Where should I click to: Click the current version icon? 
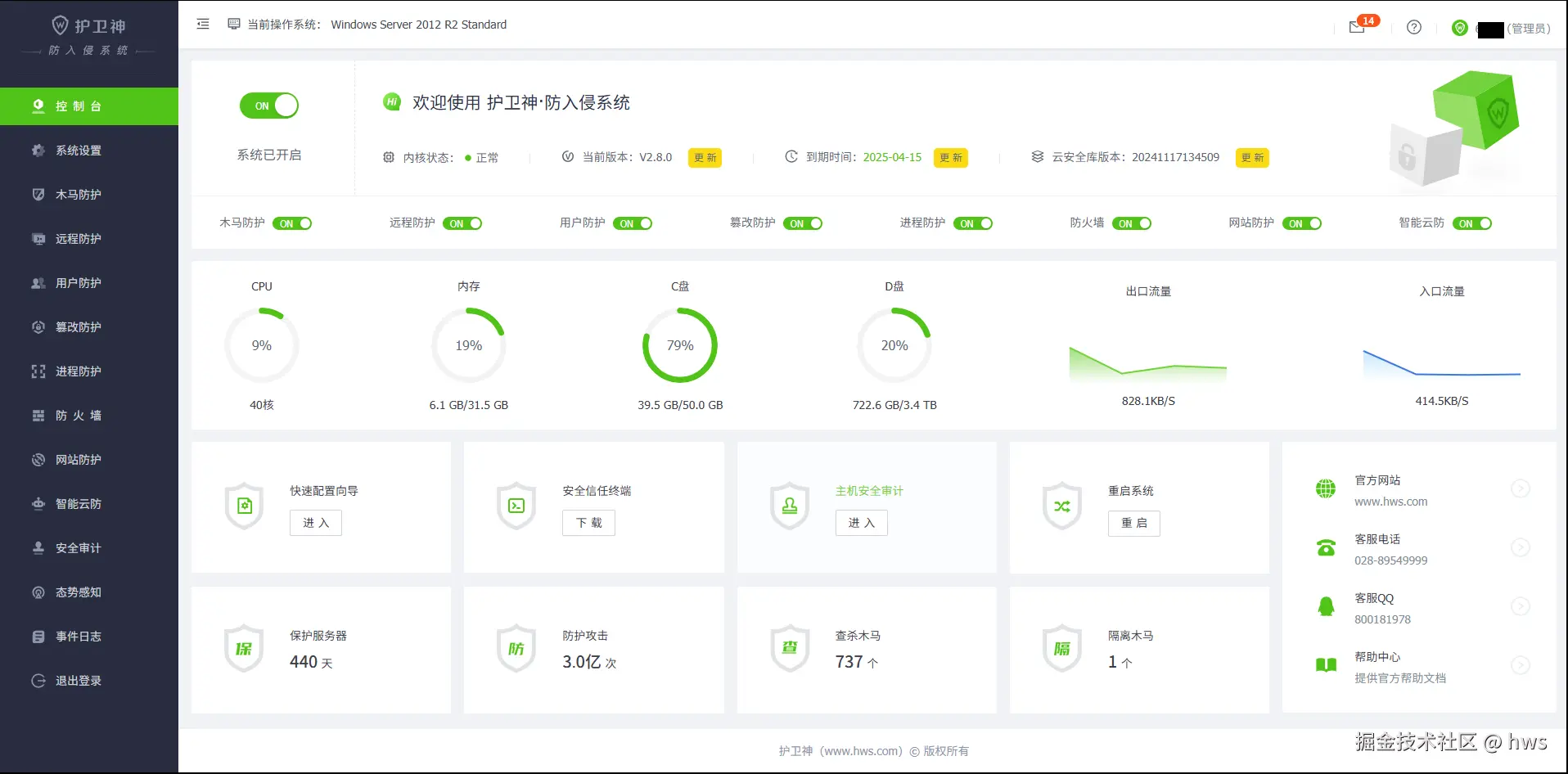tap(568, 156)
